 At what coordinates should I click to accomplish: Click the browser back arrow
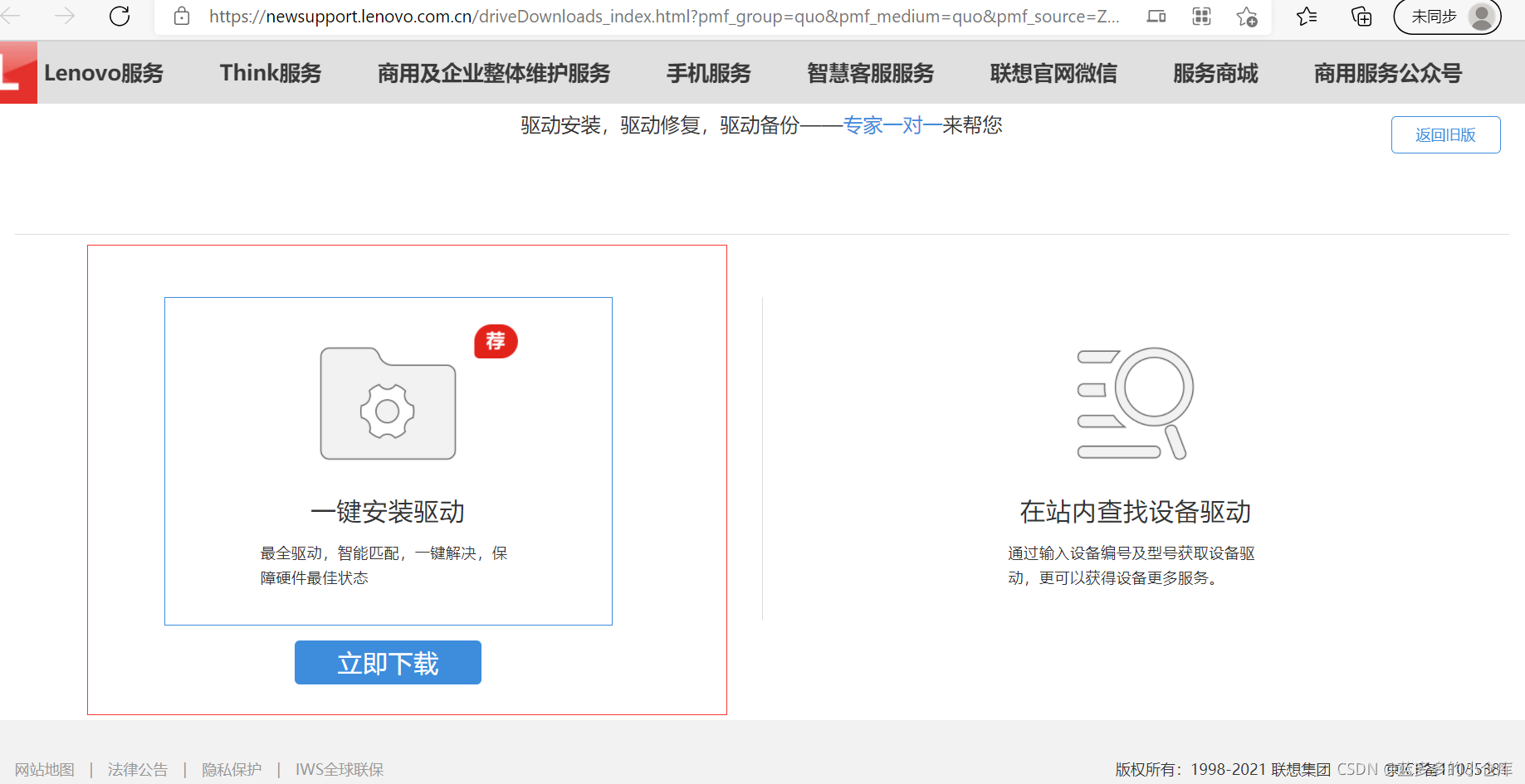10,16
